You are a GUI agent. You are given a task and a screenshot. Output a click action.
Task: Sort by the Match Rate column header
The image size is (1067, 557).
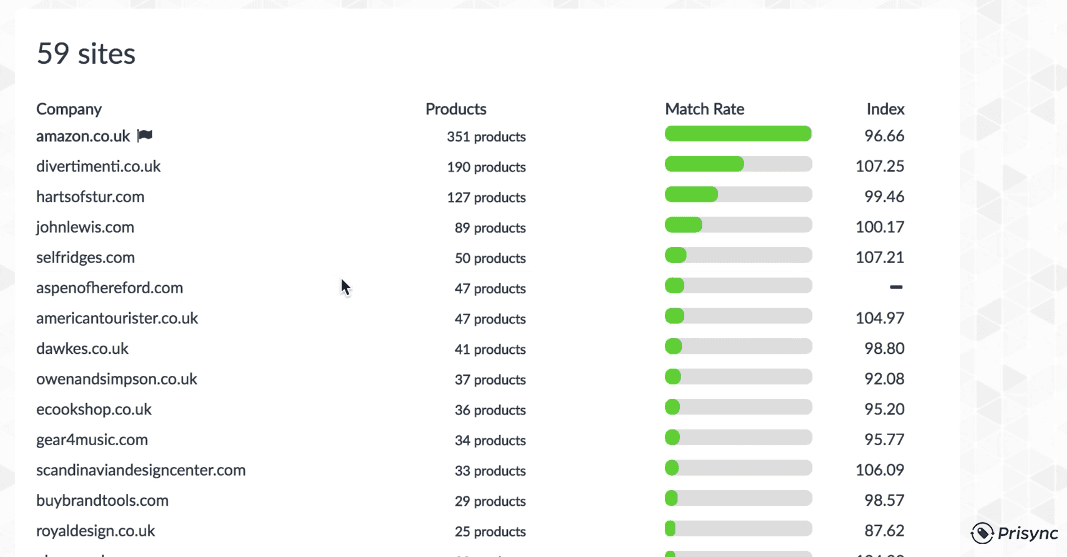[704, 109]
